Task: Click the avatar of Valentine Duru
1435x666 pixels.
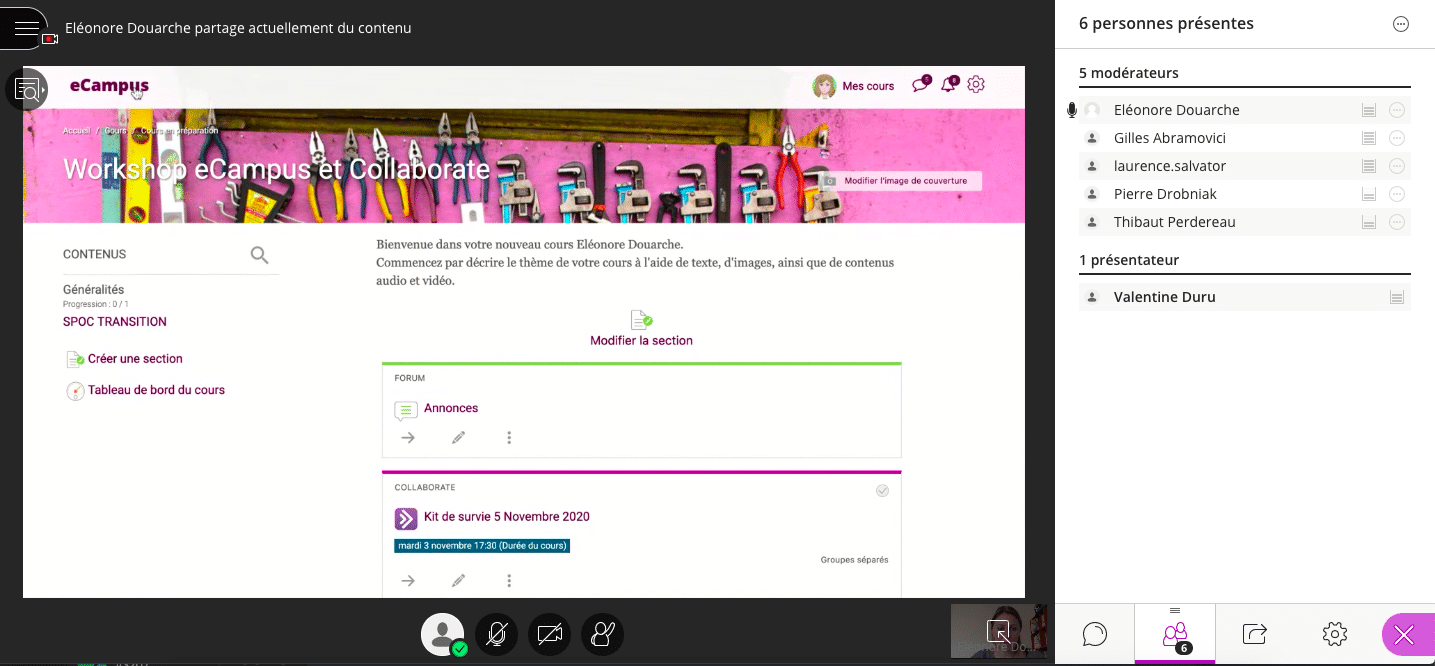Action: pos(1092,297)
